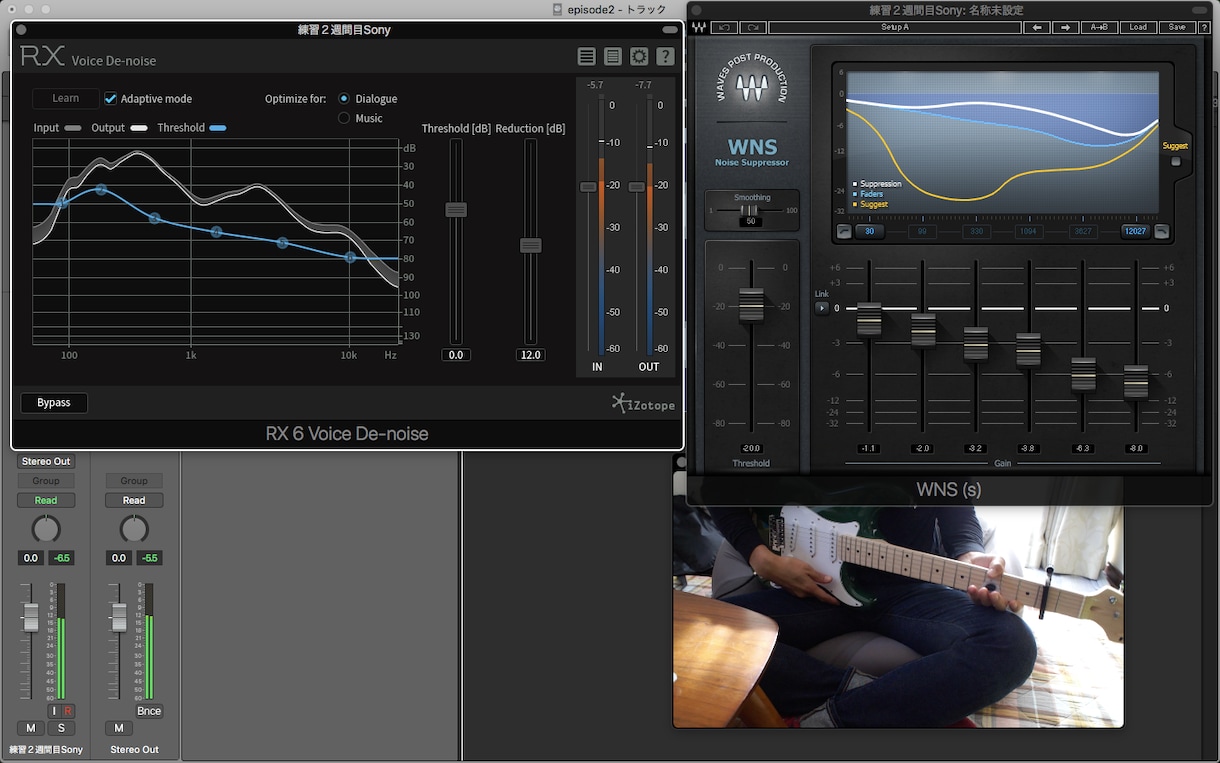Click the Learn button in RX
This screenshot has width=1220, height=763.
[x=66, y=98]
